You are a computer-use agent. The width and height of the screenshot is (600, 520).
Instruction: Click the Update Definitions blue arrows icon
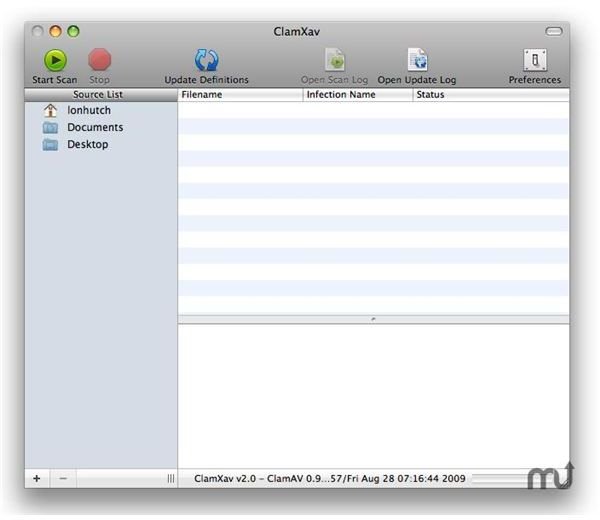(x=206, y=60)
